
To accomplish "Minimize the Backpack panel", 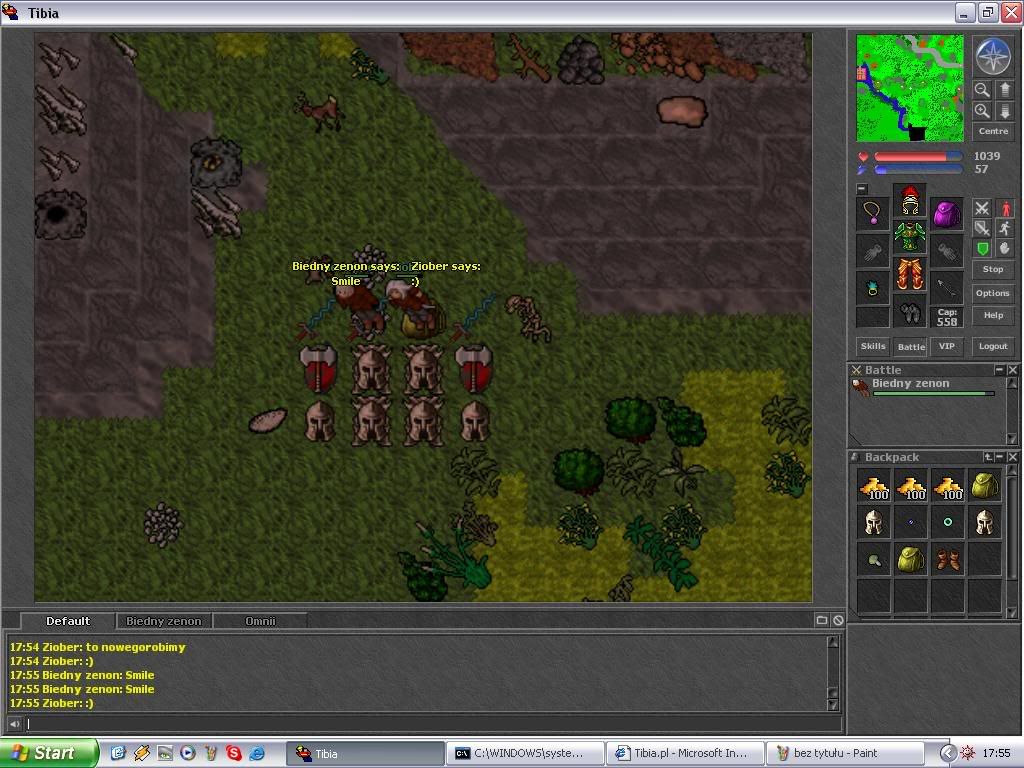I will (1000, 456).
